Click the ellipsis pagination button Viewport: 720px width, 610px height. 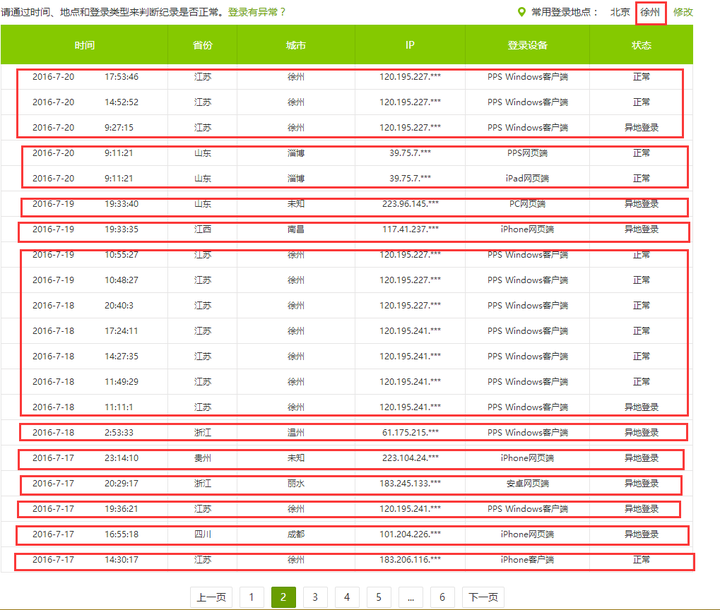[x=411, y=597]
